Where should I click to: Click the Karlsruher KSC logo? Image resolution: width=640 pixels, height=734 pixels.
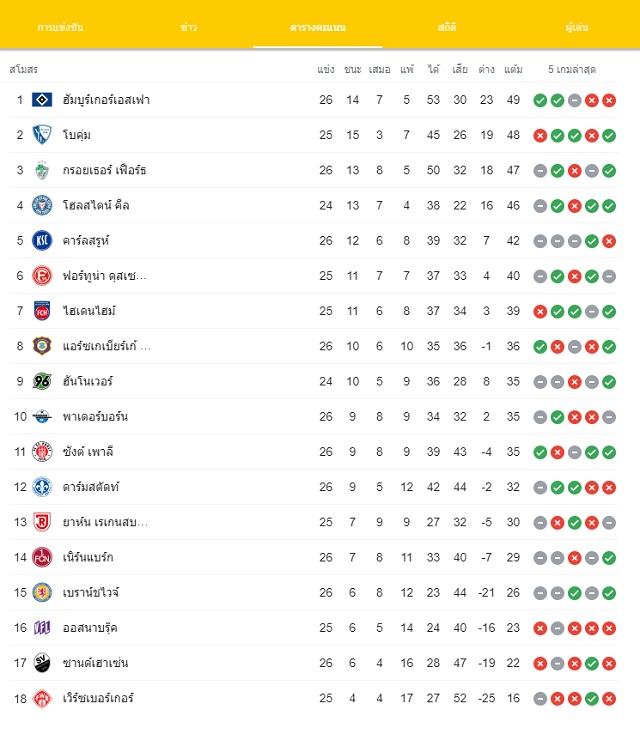[x=42, y=241]
